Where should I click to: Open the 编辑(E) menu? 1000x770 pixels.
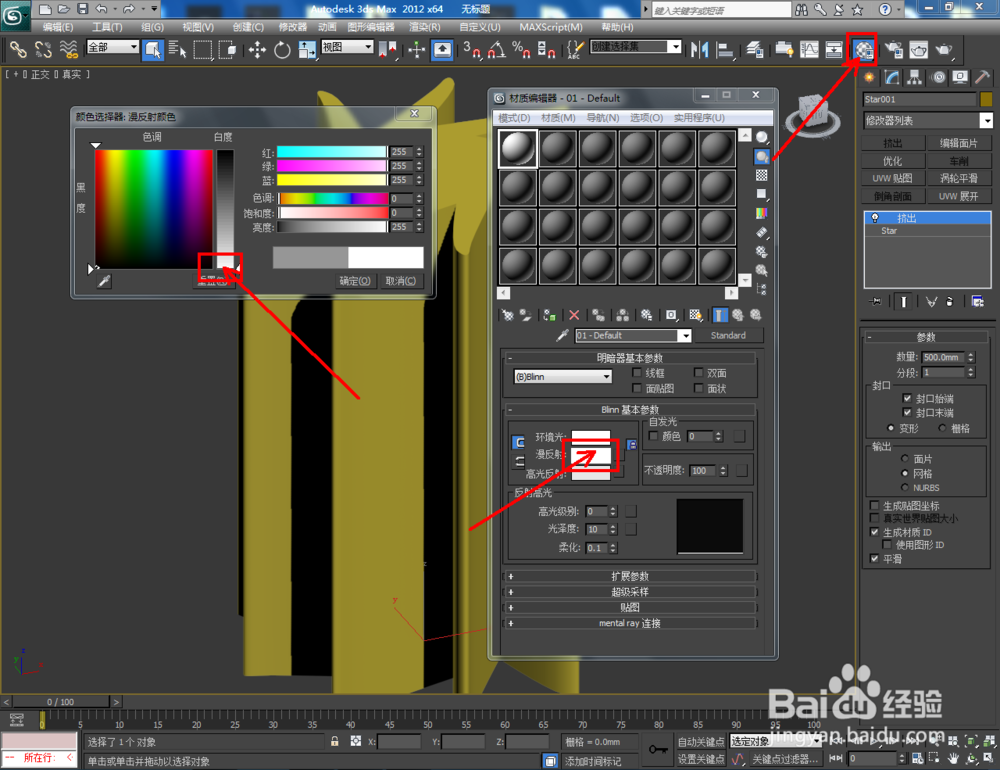[57, 27]
